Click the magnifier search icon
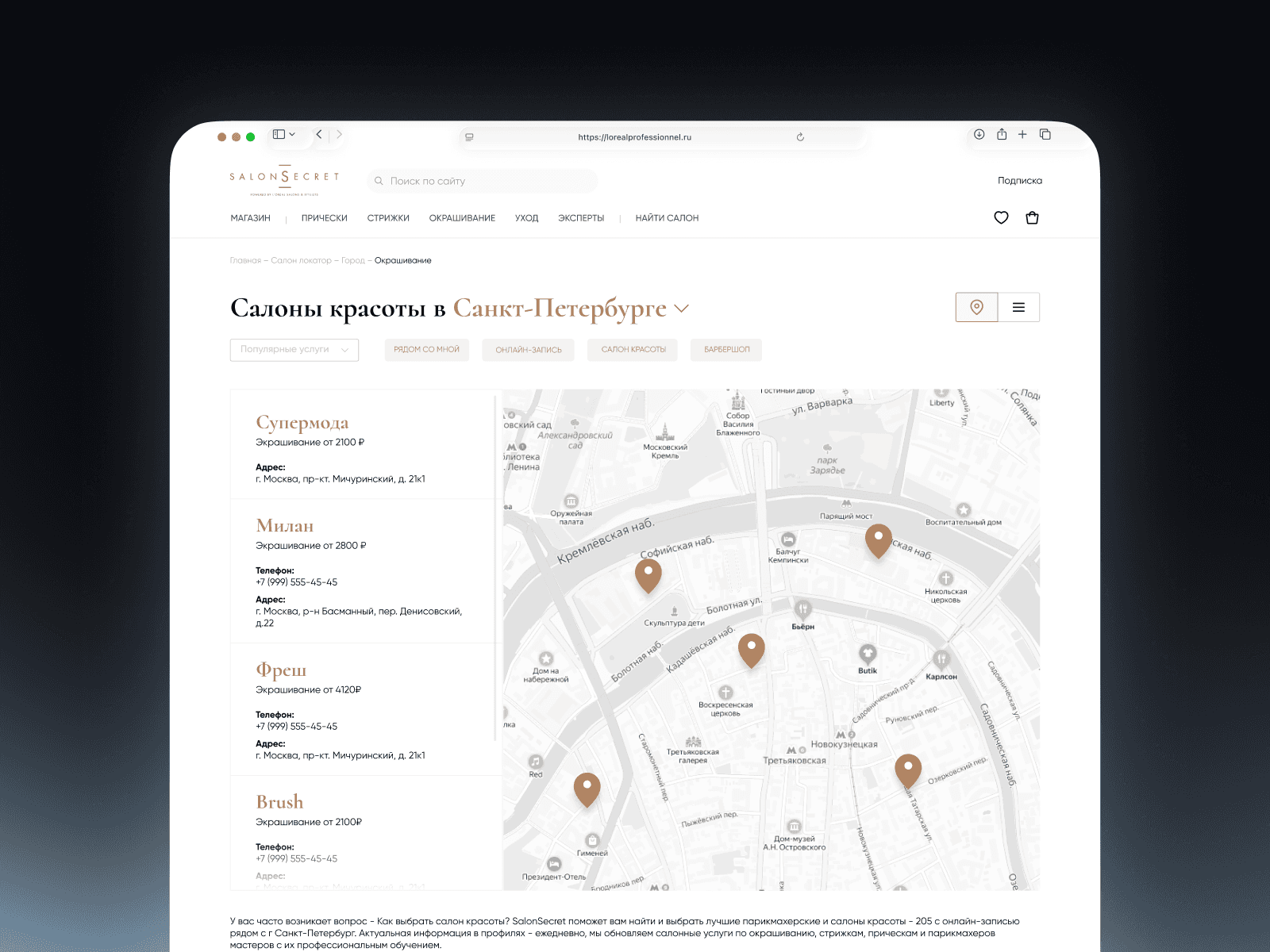 click(x=379, y=181)
